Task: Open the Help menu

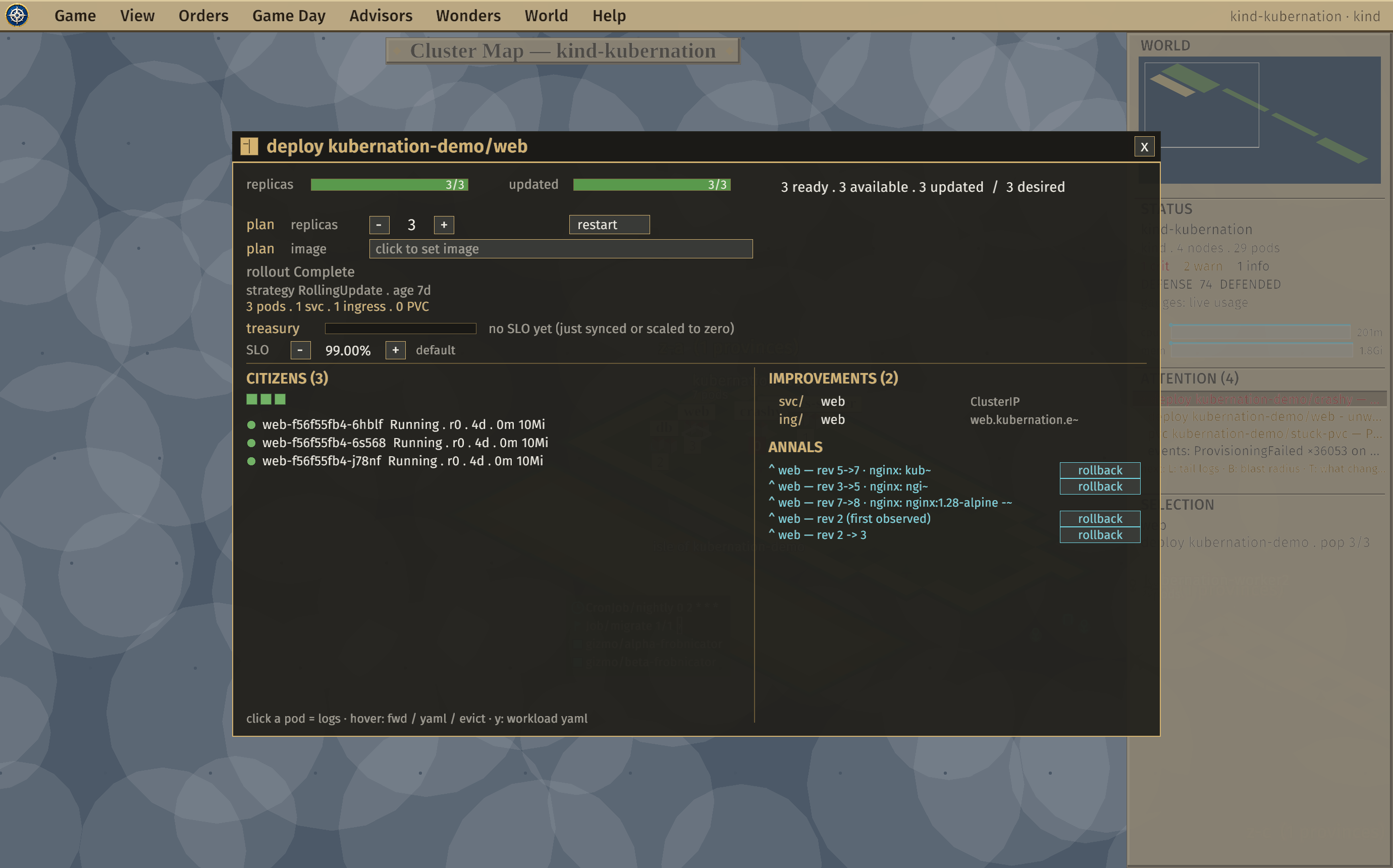Action: 609,16
